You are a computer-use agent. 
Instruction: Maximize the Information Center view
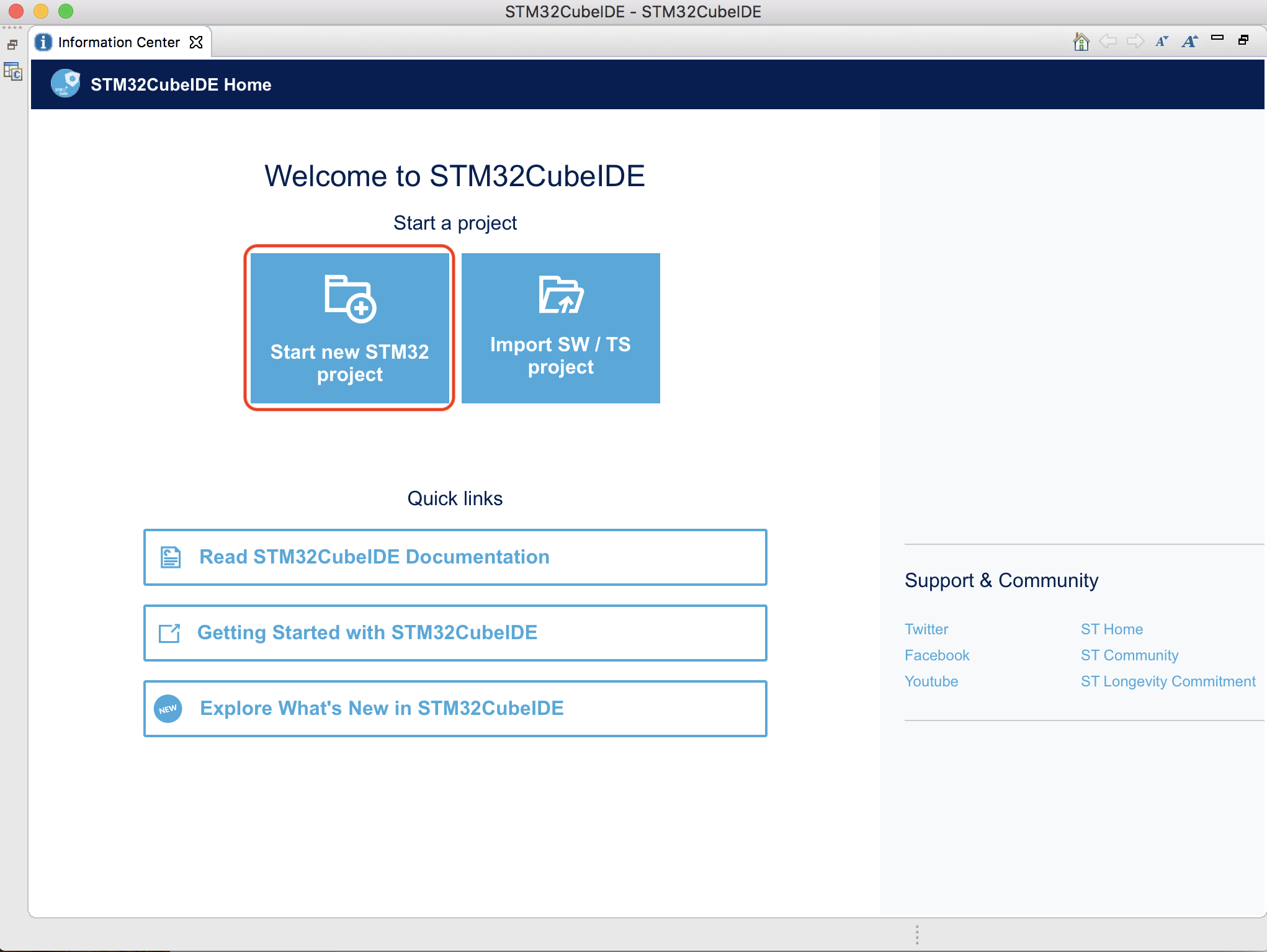pos(1243,40)
